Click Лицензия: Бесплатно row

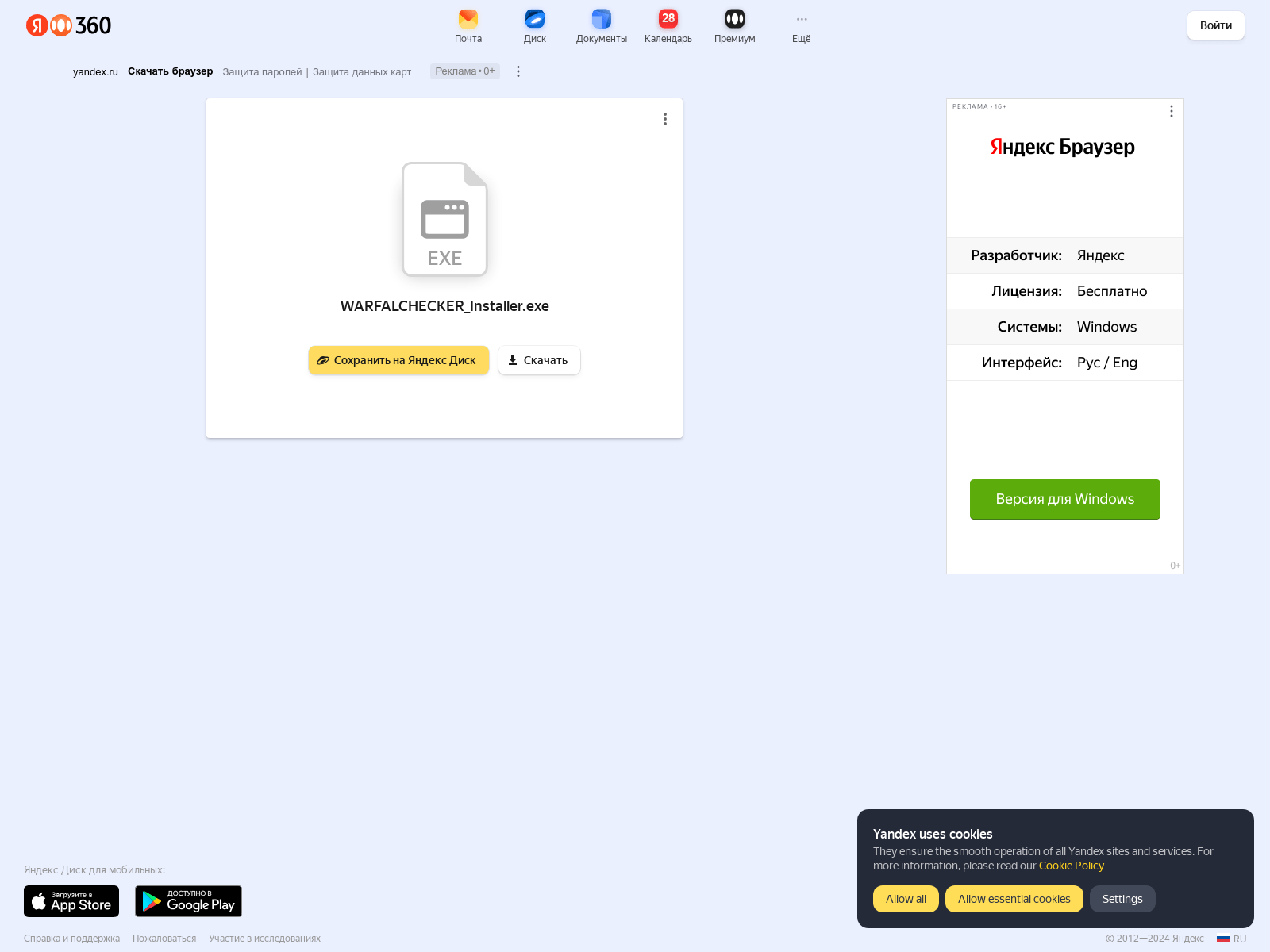click(1065, 291)
